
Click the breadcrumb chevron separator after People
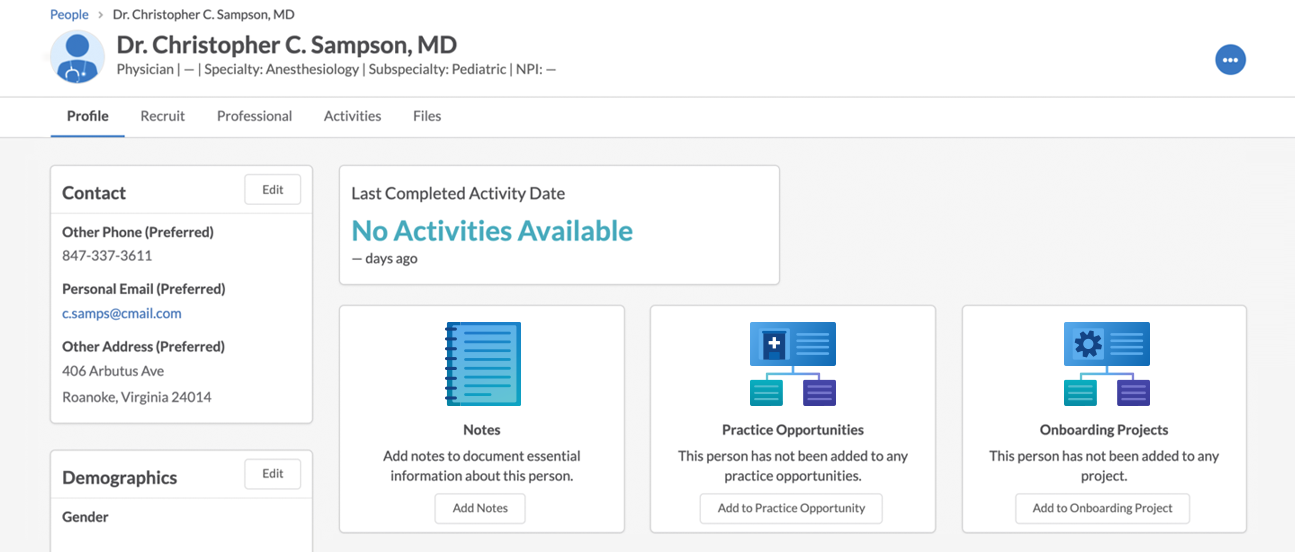(101, 15)
